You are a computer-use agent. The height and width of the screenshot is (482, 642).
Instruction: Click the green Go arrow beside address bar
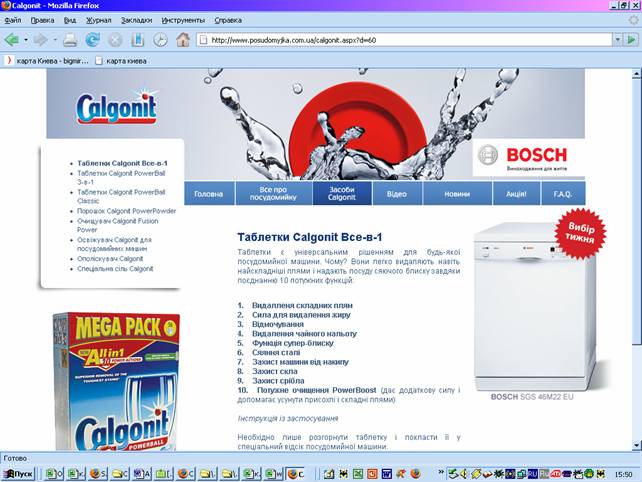[x=631, y=40]
